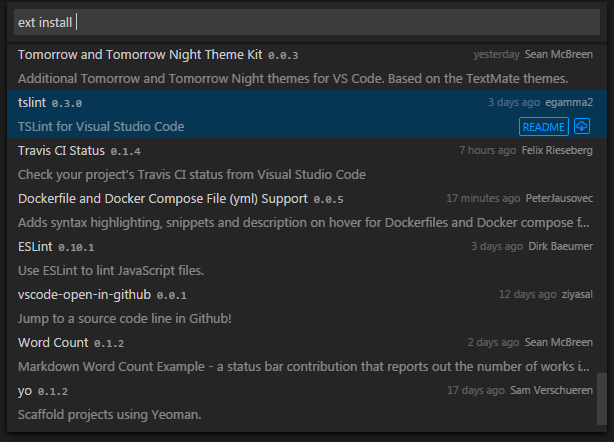Click author name Felix Rieseberg
This screenshot has height=442, width=614.
[x=557, y=150]
